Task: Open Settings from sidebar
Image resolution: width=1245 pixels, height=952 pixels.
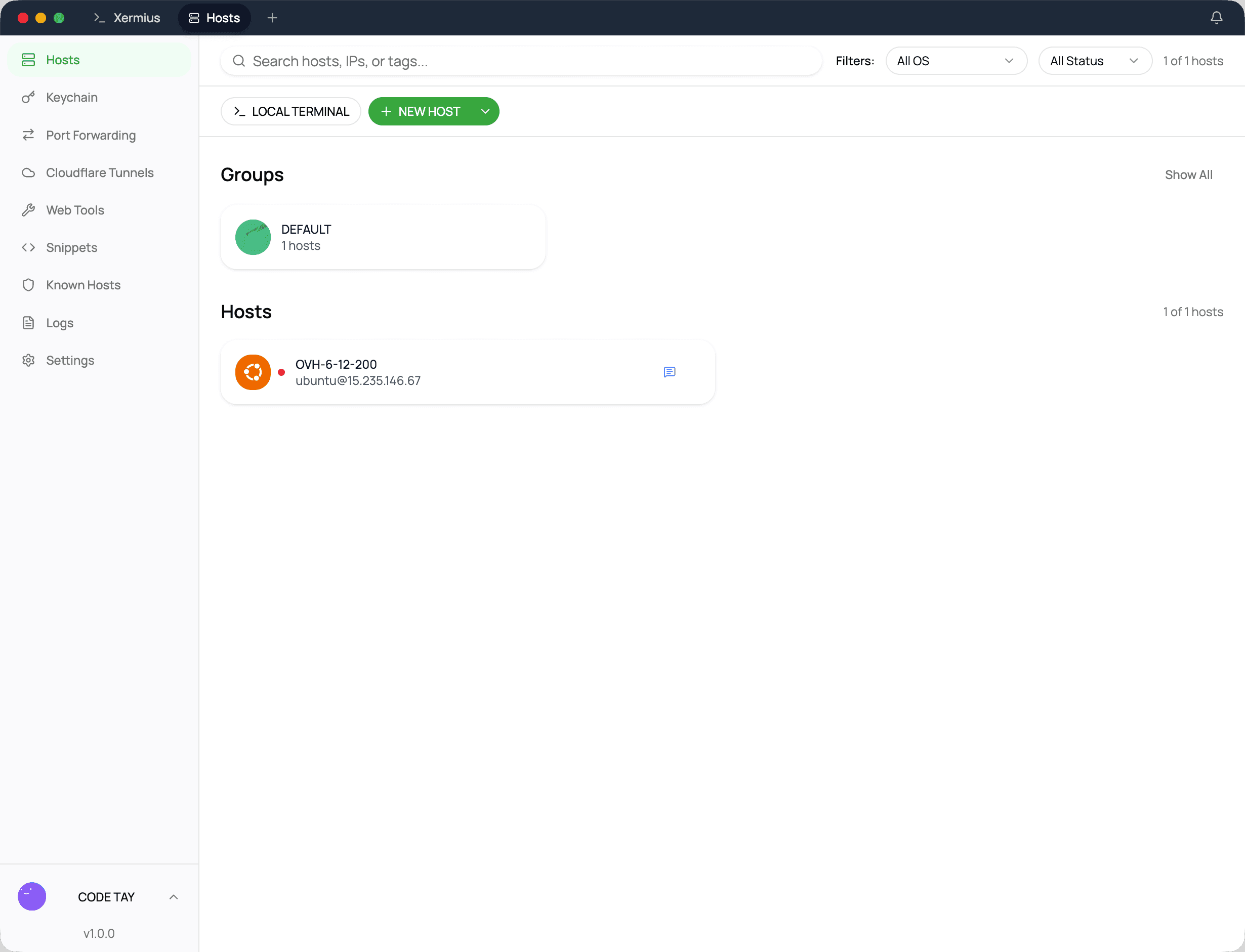Action: coord(70,360)
